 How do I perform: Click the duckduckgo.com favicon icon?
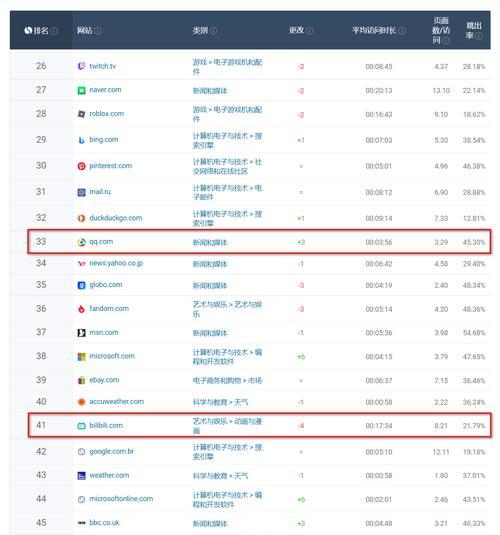pos(81,218)
